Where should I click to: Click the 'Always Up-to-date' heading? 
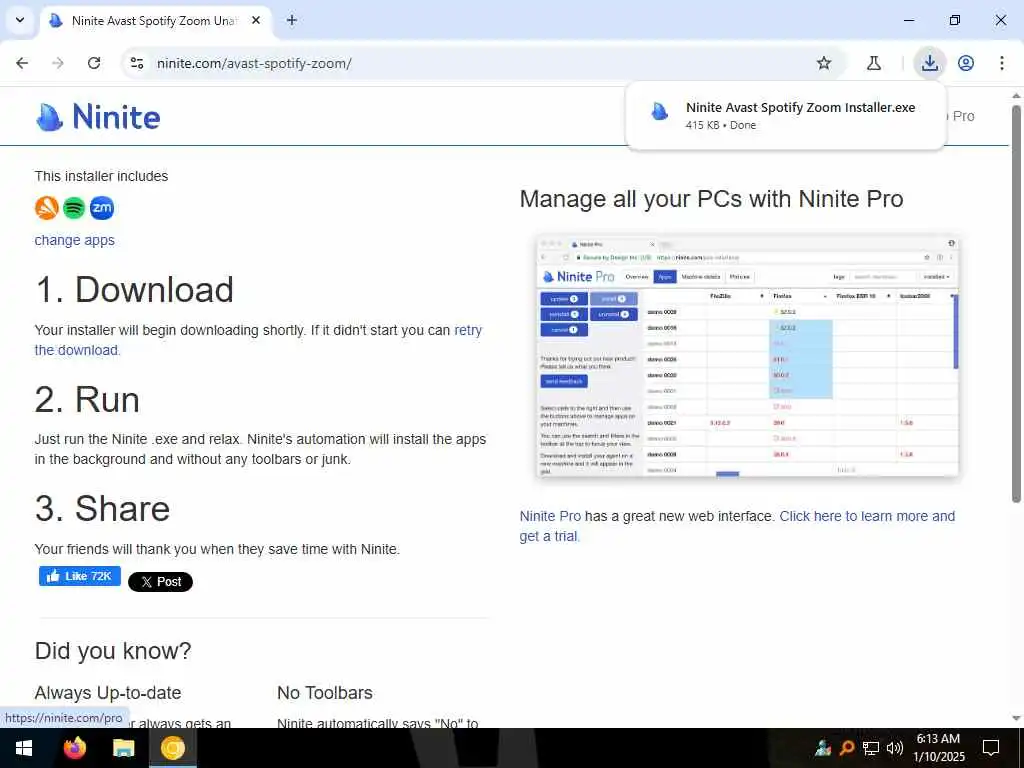click(108, 693)
